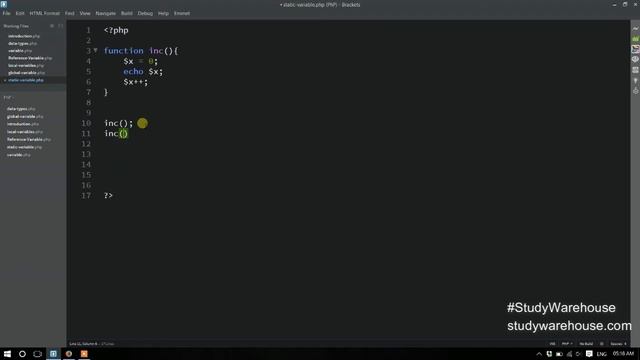This screenshot has width=640, height=360.
Task: Click the green icon below Live Preview
Action: click(x=635, y=39)
